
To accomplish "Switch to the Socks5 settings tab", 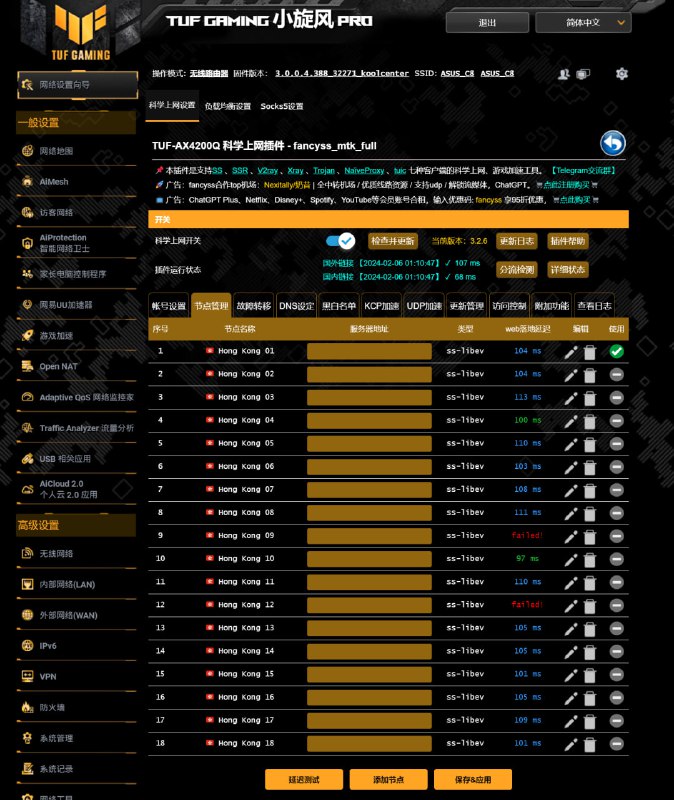I will coord(282,106).
